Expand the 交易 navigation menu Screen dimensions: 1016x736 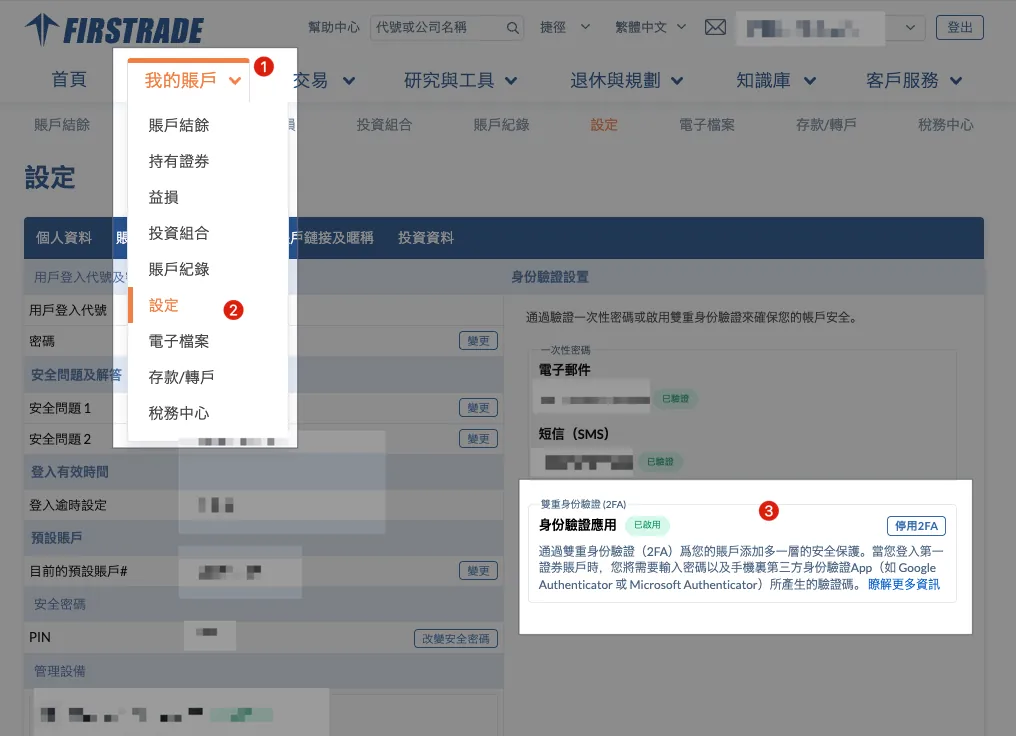324,81
